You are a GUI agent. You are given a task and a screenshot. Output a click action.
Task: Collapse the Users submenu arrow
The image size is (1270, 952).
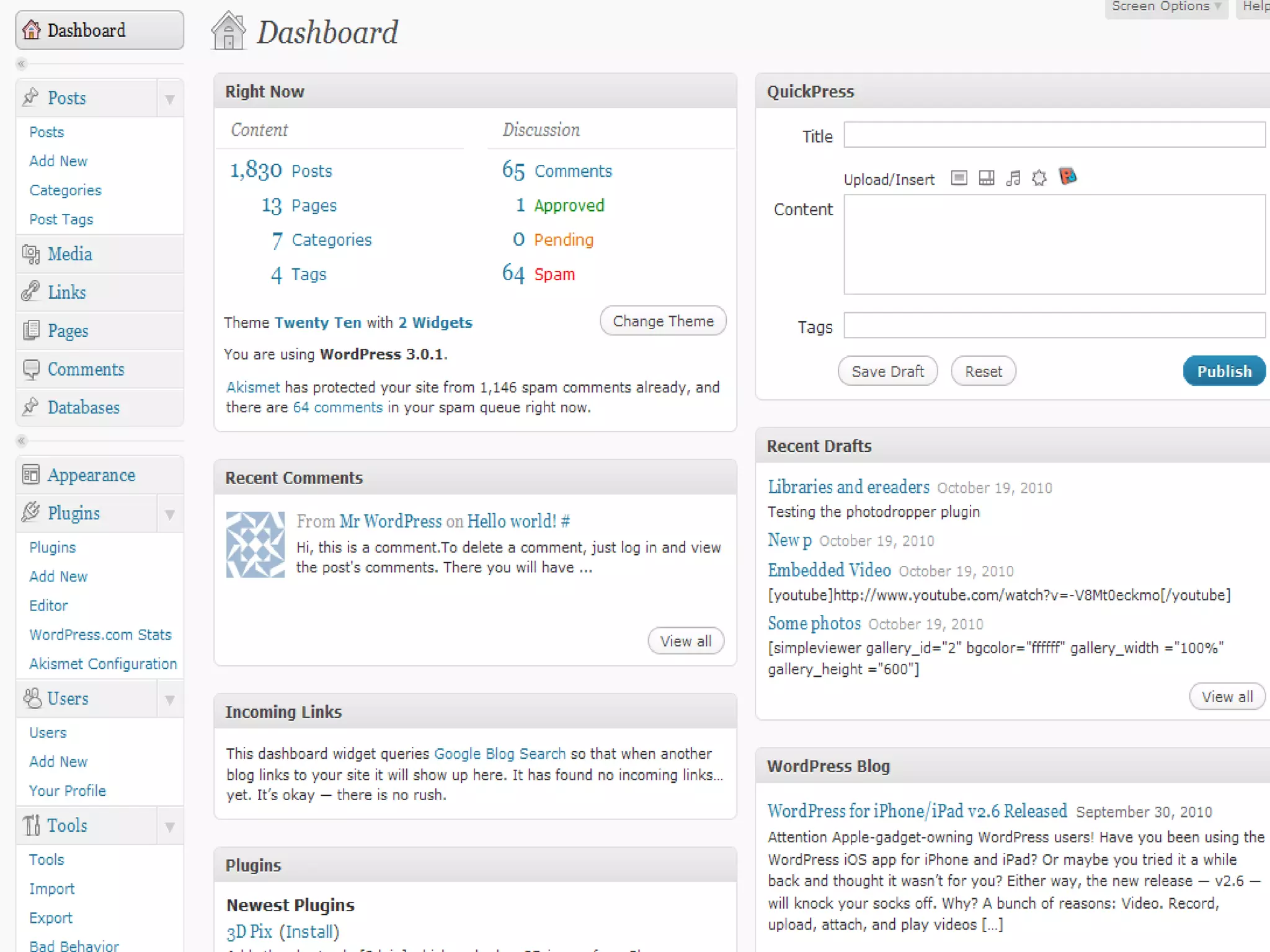pos(170,700)
